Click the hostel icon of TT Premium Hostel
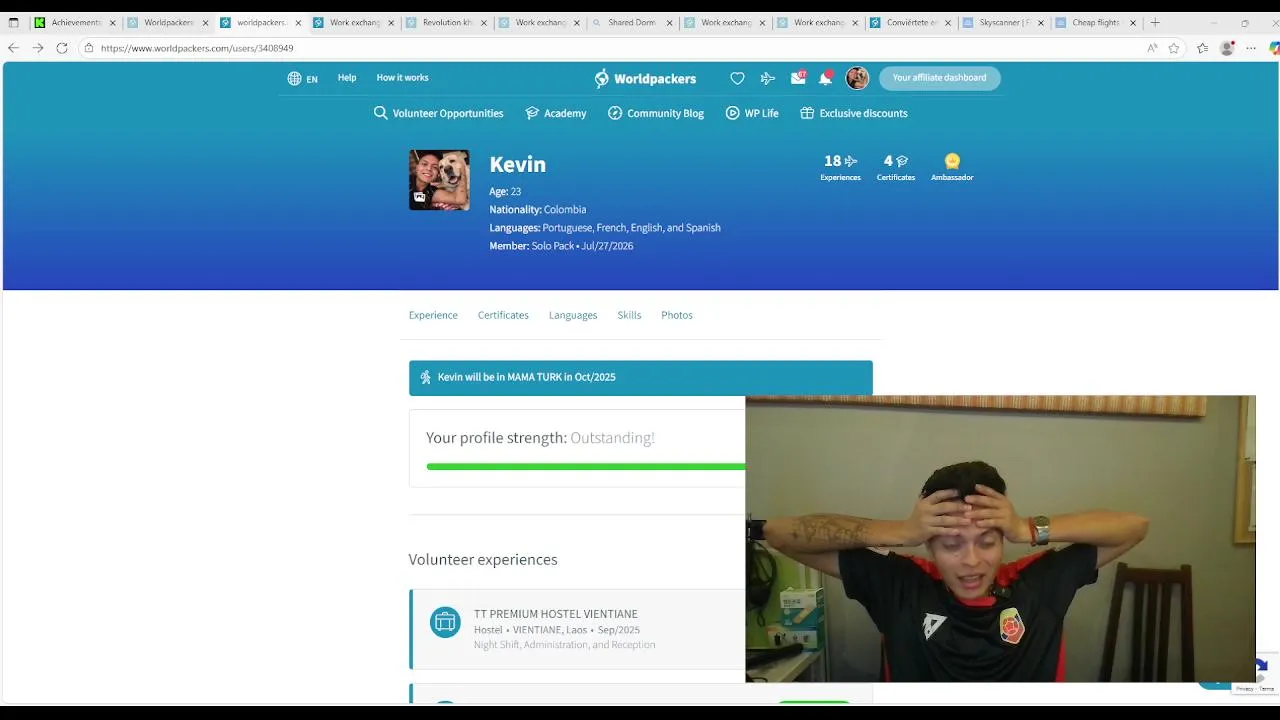Image resolution: width=1280 pixels, height=720 pixels. (445, 622)
